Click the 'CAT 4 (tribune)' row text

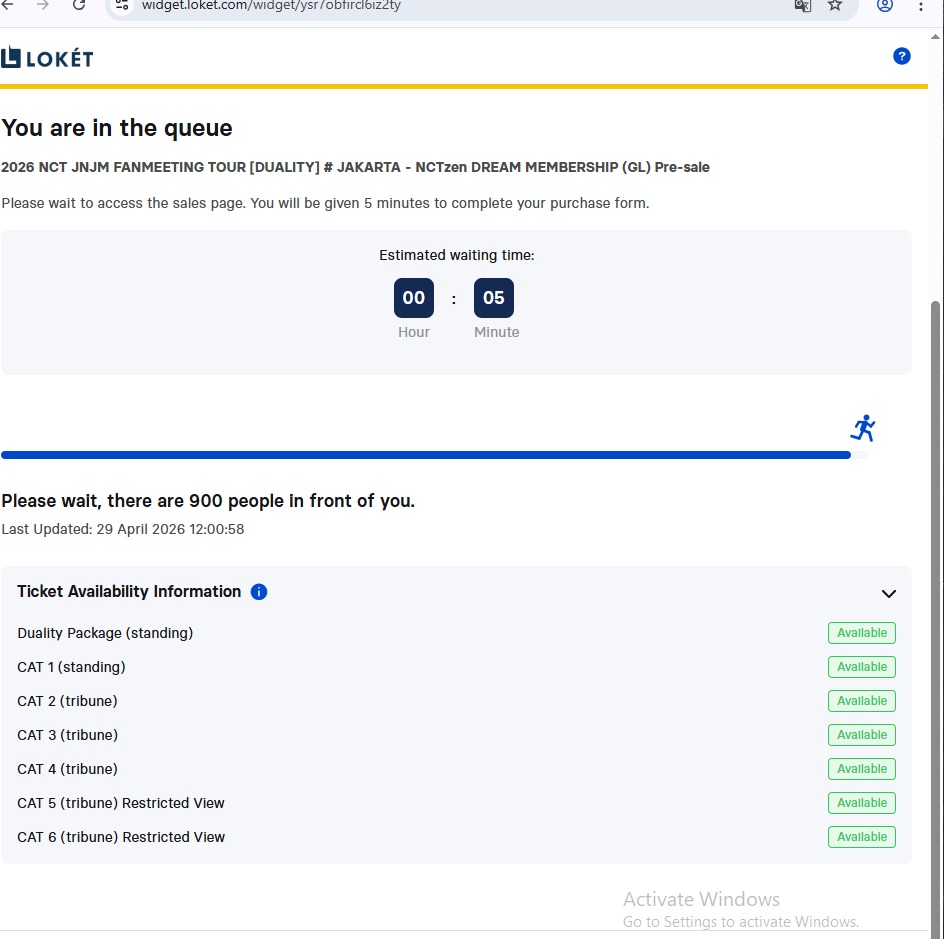tap(67, 769)
